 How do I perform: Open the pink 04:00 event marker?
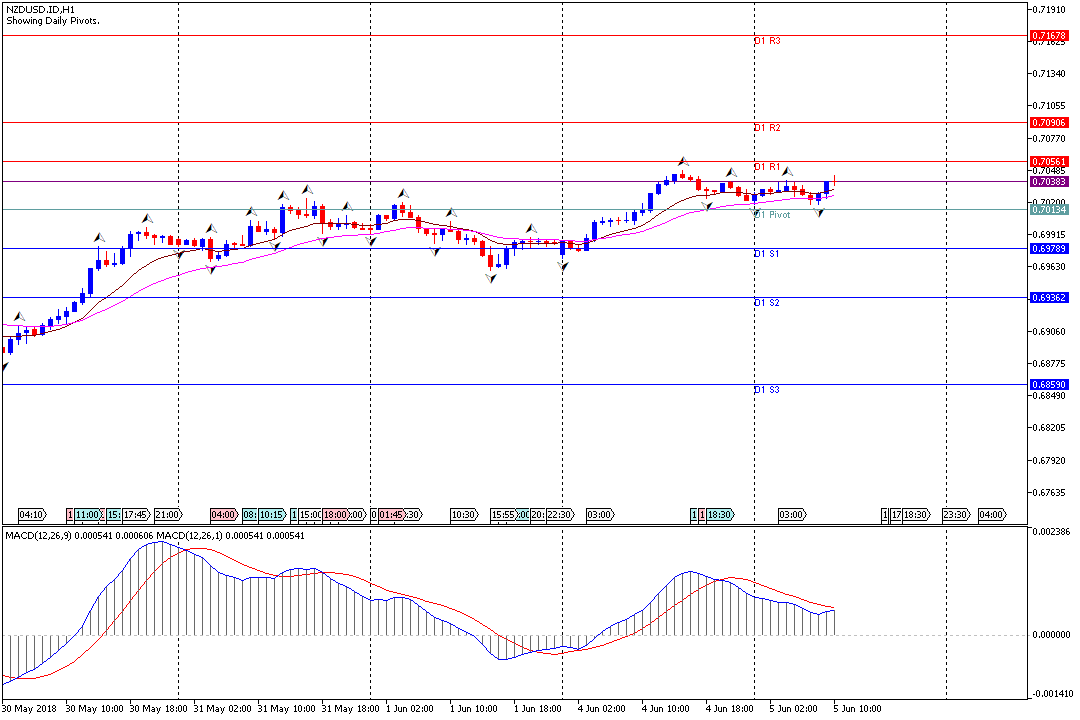click(225, 515)
